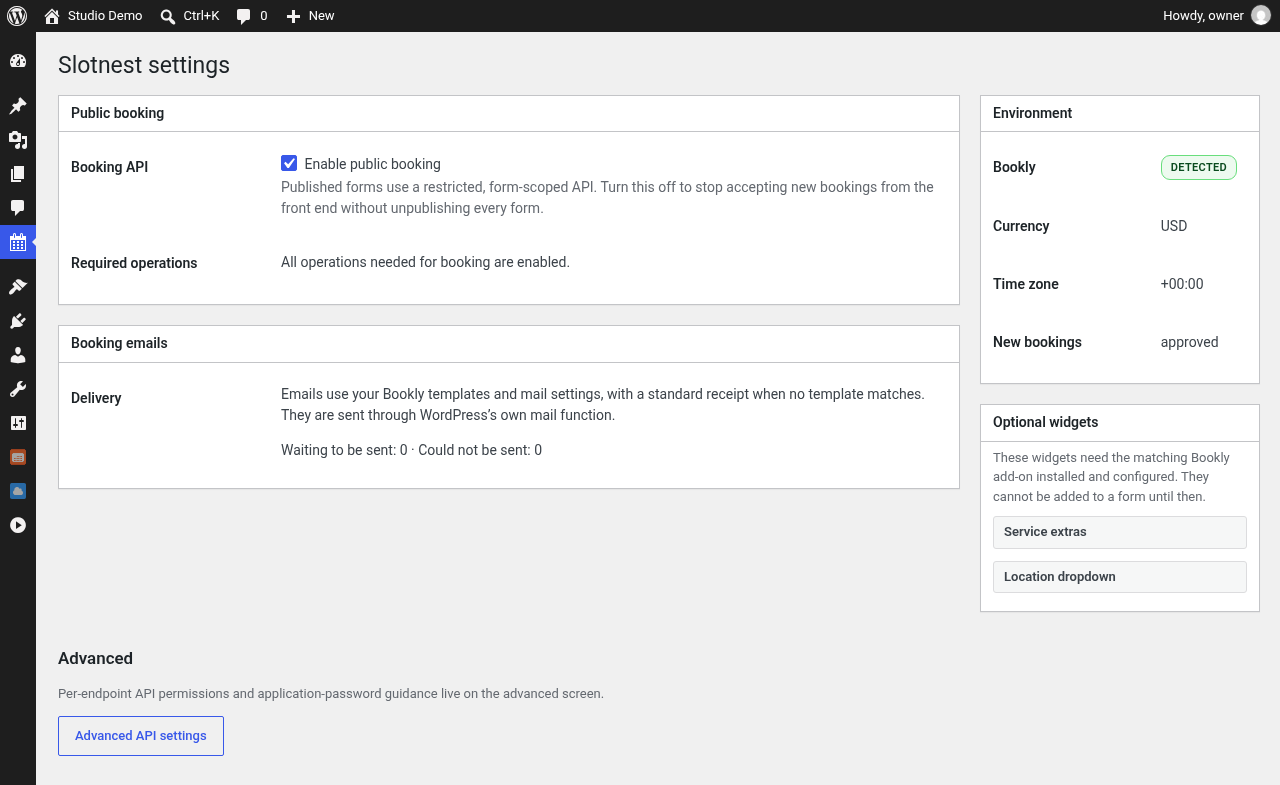The image size is (1280, 785).
Task: Open Appearance via the paintbrush icon
Action: tap(18, 287)
